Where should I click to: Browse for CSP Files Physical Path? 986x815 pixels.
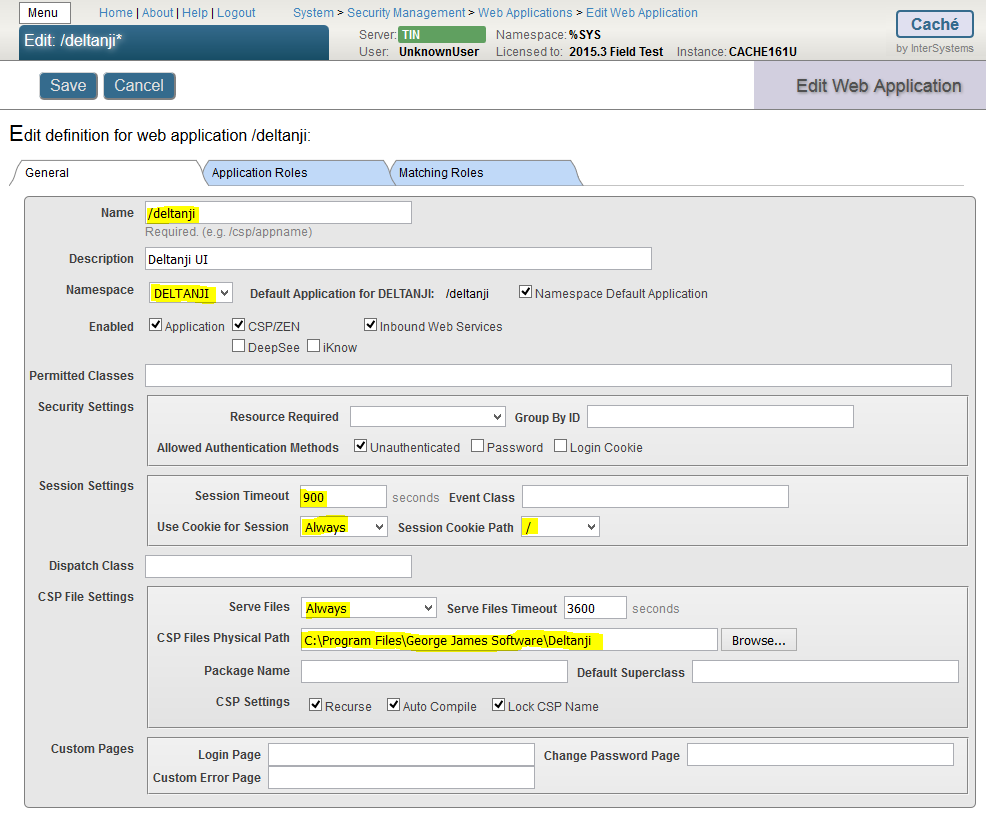(759, 640)
